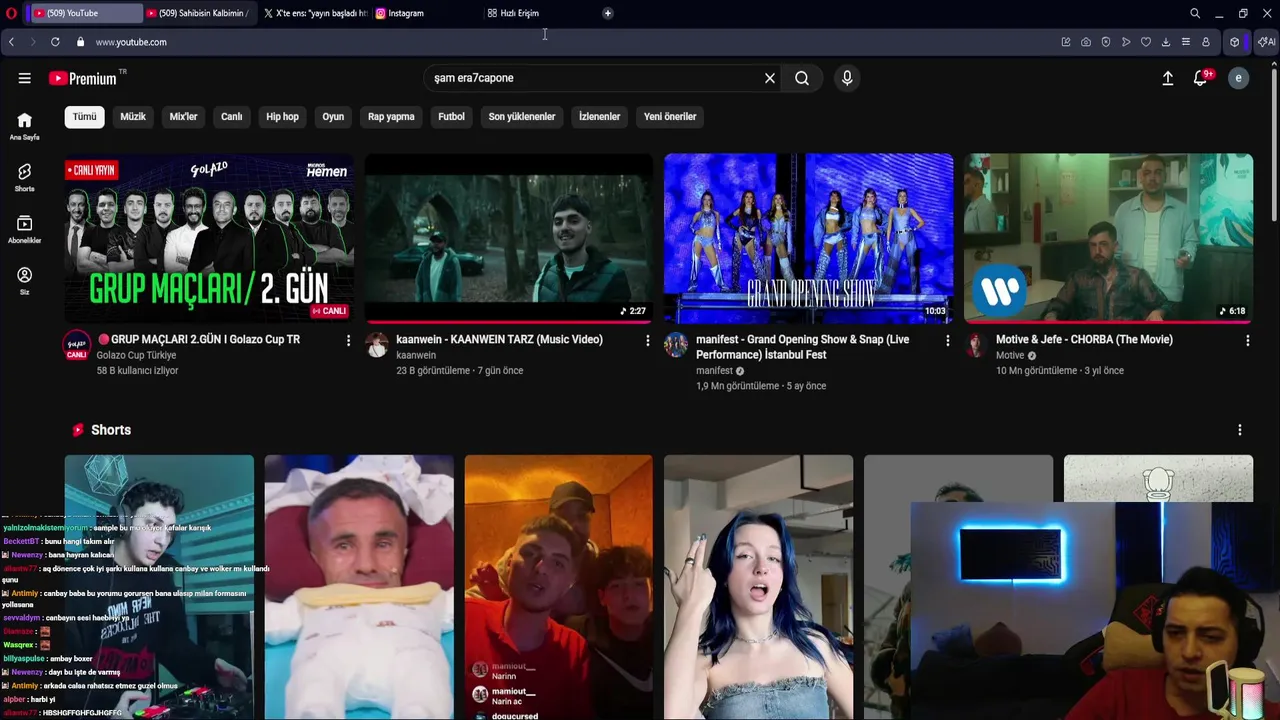Open more options for CHORBA video
The width and height of the screenshot is (1280, 720).
[x=1247, y=341]
